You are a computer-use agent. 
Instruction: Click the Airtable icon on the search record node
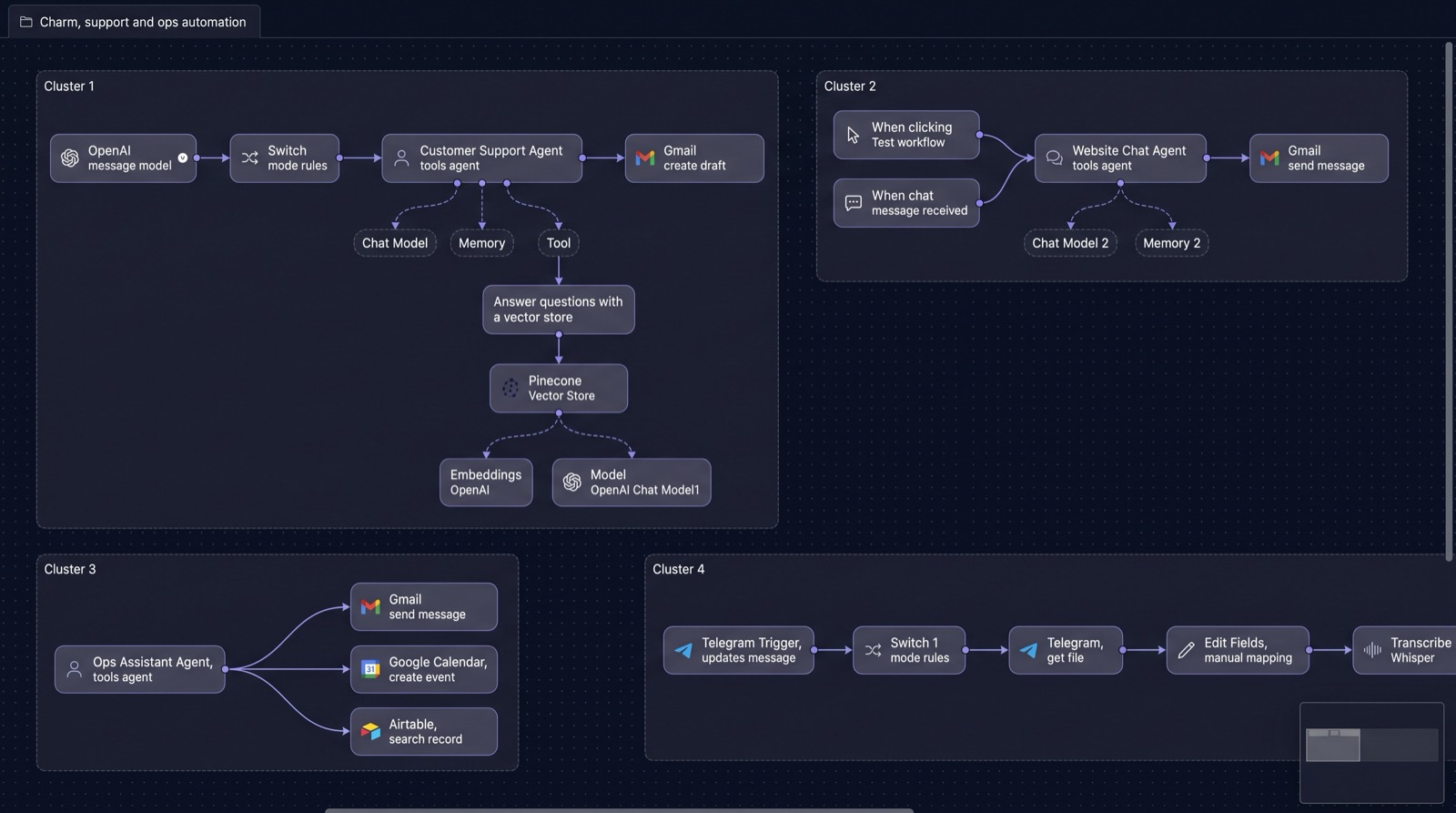point(370,732)
